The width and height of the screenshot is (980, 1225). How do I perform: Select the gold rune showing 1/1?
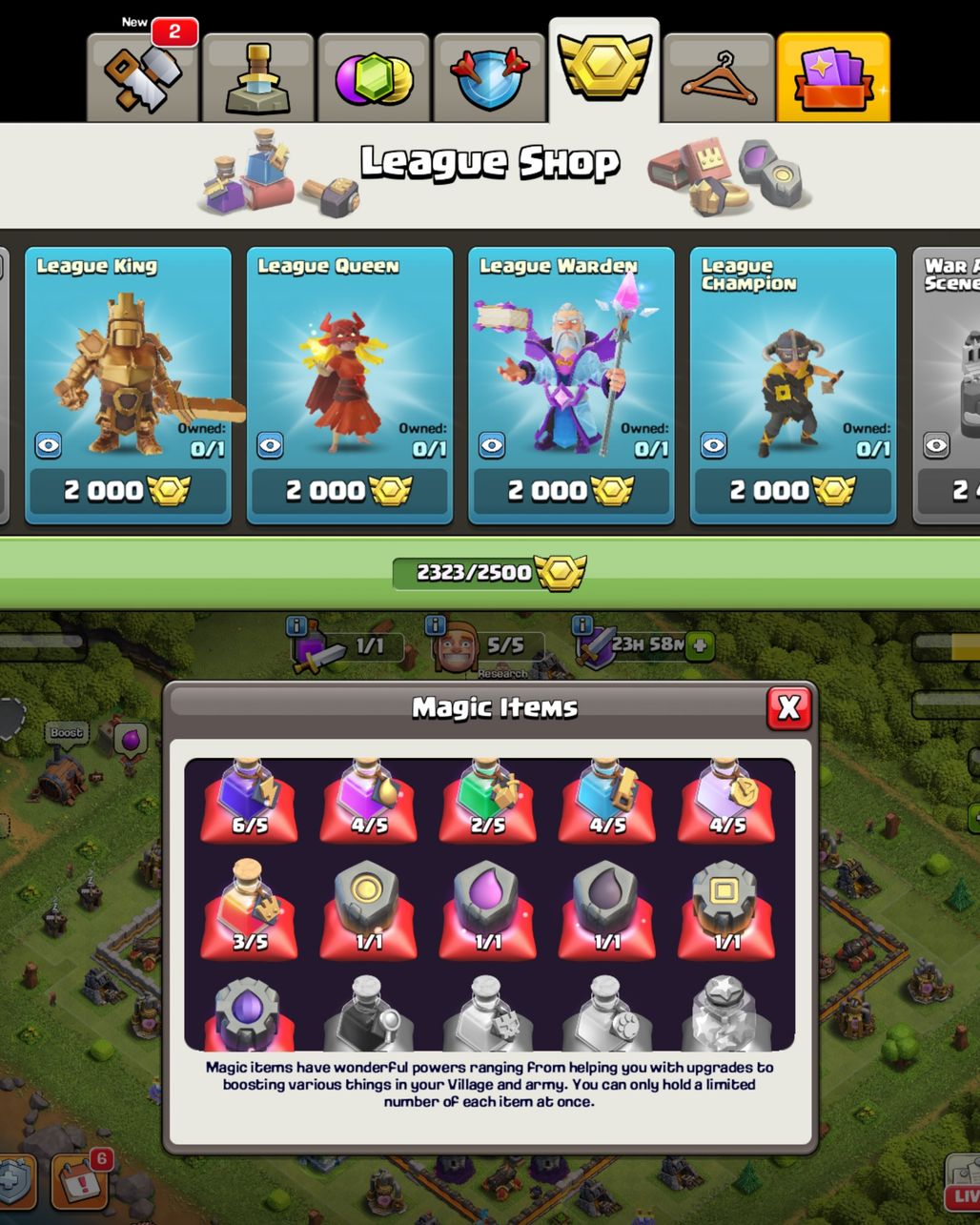coord(368,910)
